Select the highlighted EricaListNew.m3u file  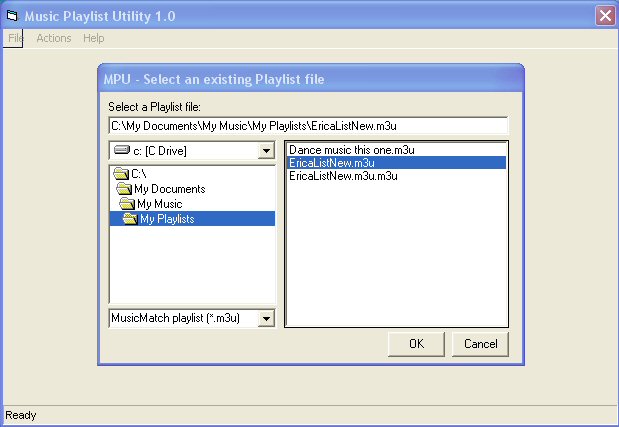click(396, 163)
